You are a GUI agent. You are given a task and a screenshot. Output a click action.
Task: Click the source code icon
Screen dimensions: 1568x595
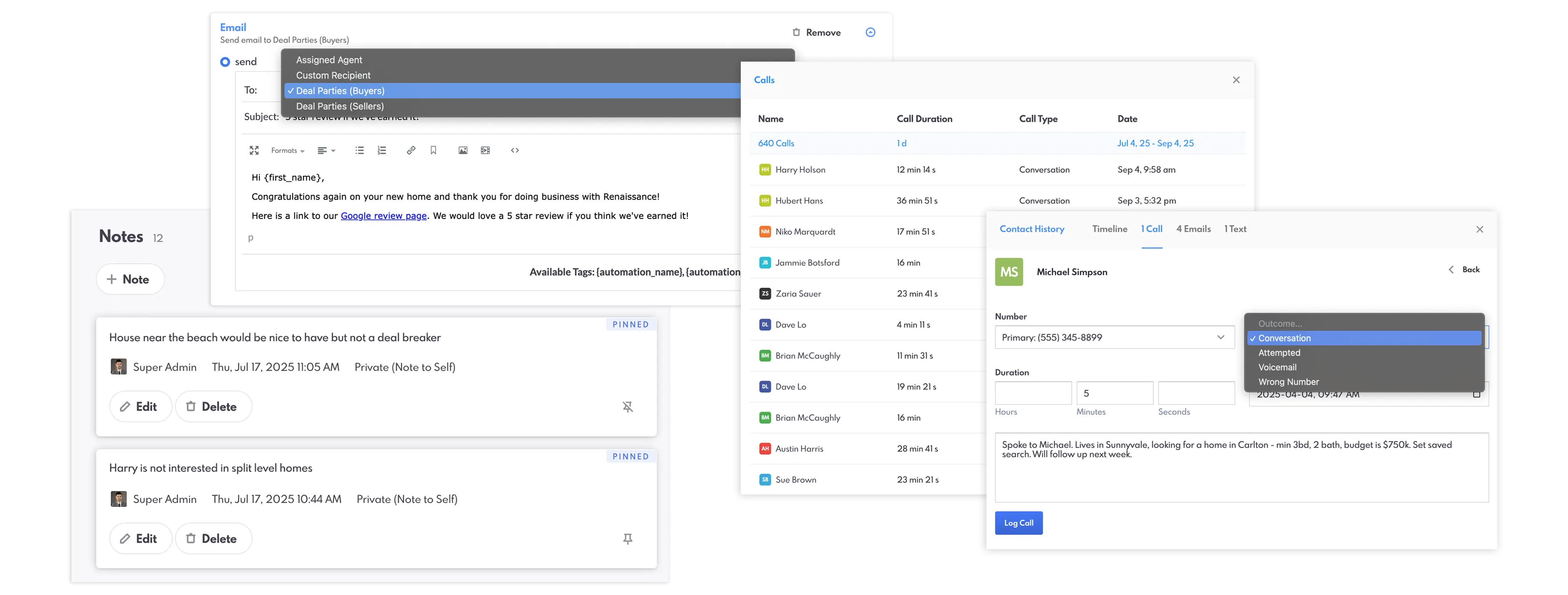(515, 150)
